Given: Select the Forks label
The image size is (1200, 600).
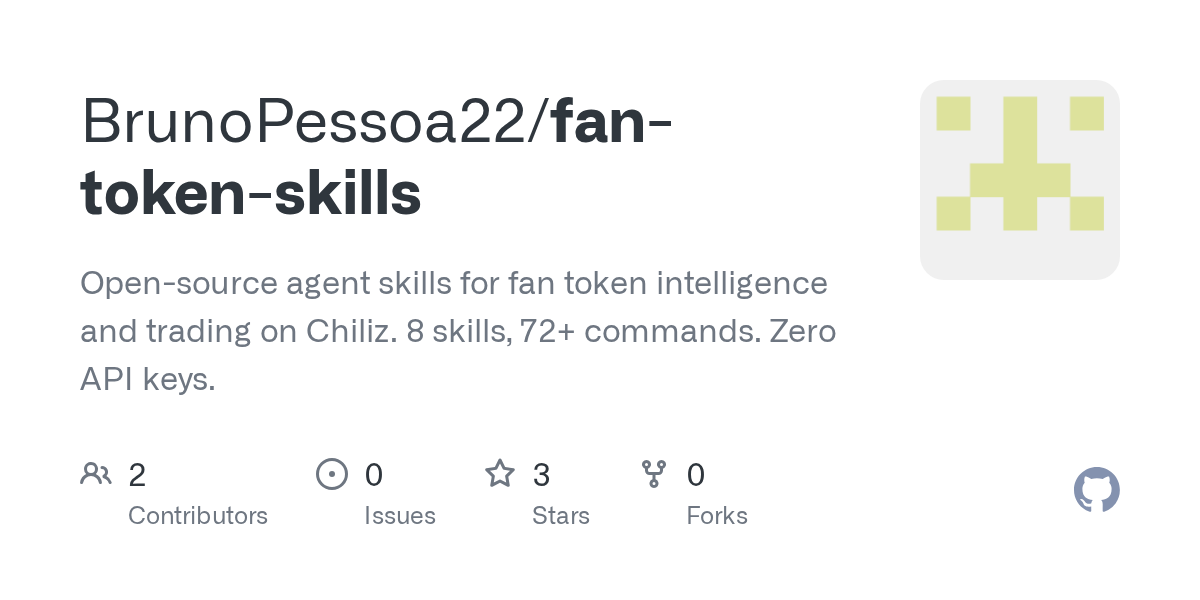Looking at the screenshot, I should tap(717, 516).
